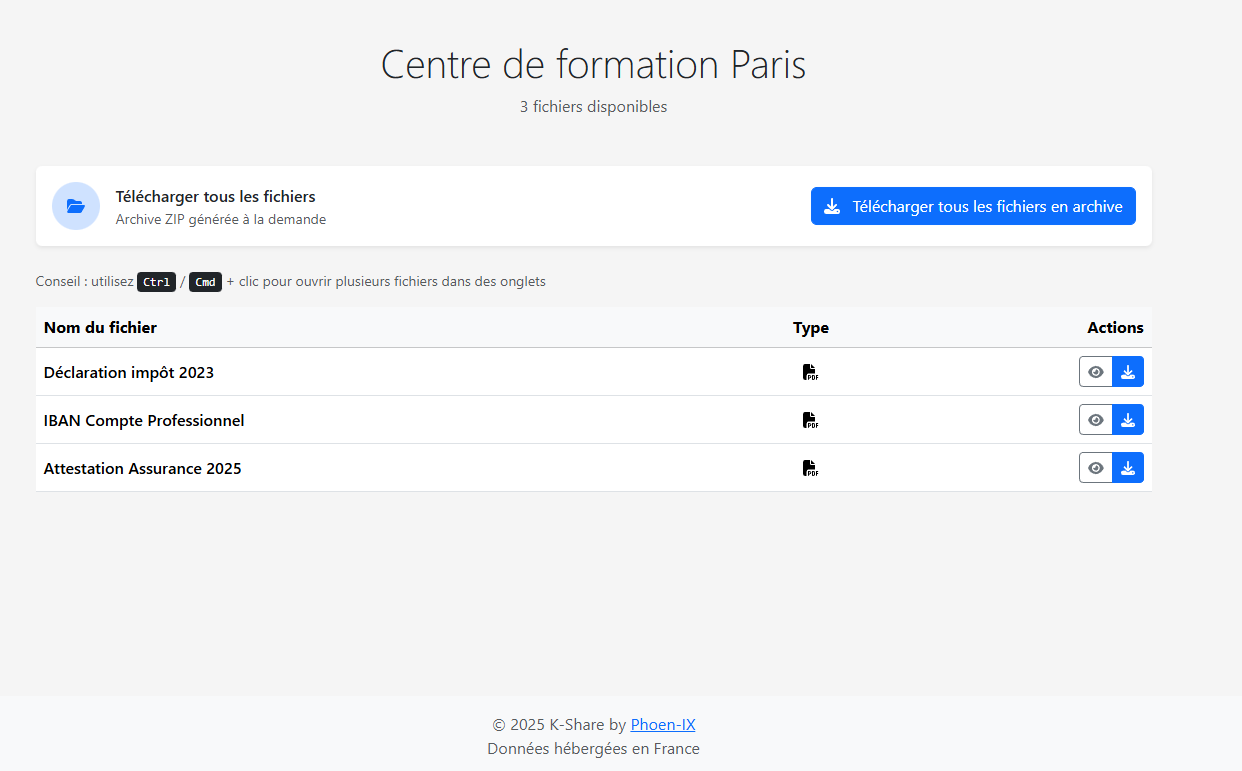The height and width of the screenshot is (771, 1242).
Task: Click the Nom du fichier column header
Action: (102, 327)
